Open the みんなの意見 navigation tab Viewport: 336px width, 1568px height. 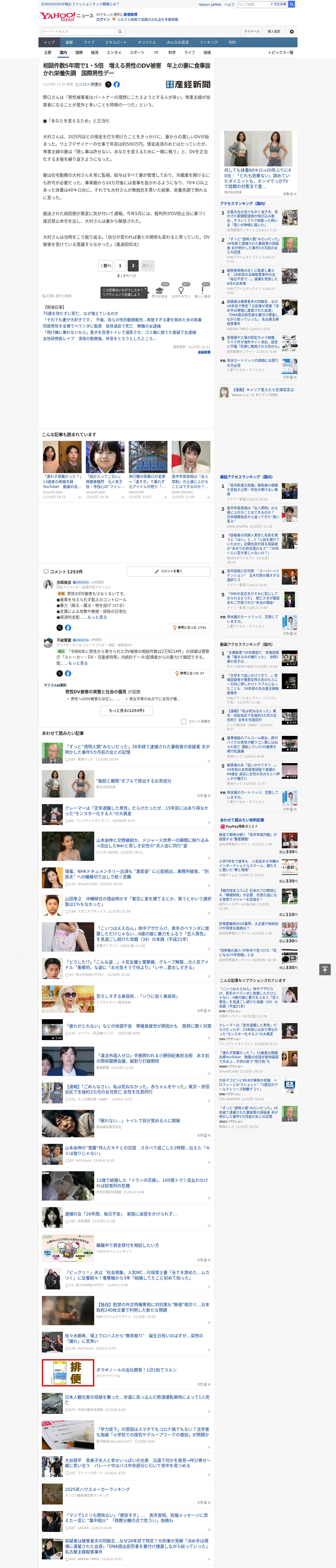177,43
